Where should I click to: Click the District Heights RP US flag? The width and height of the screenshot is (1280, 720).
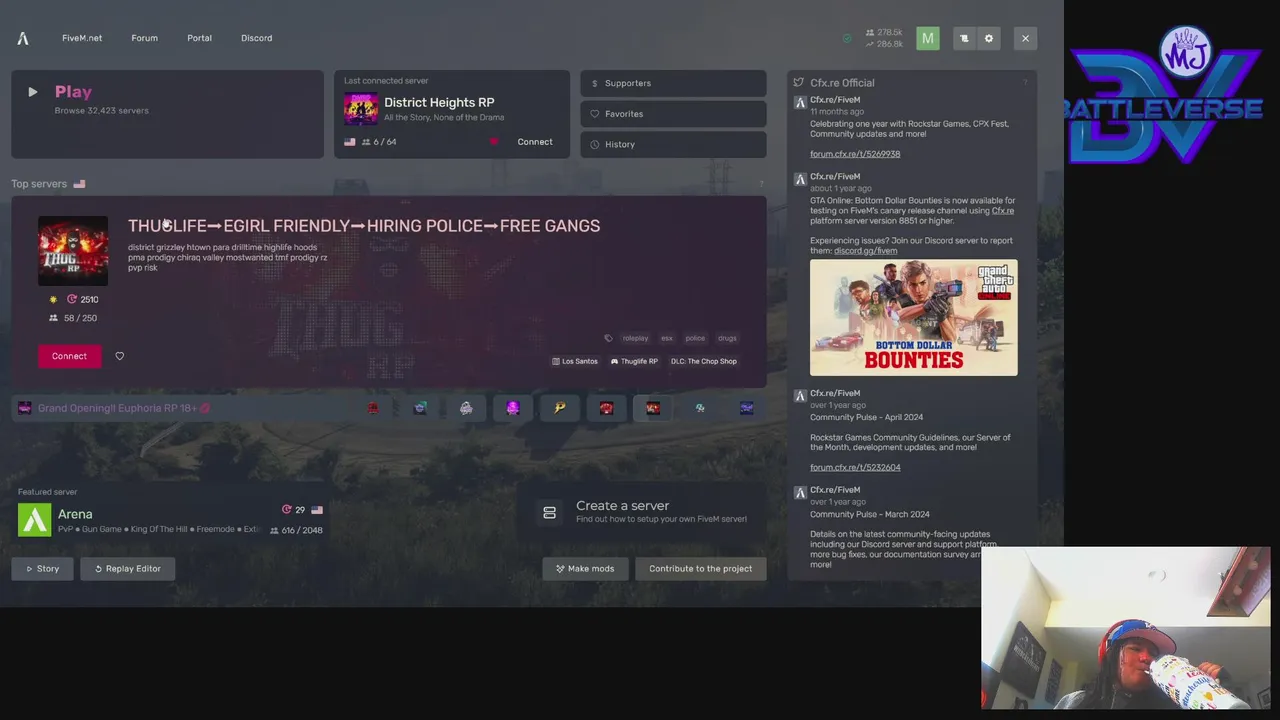coord(350,142)
